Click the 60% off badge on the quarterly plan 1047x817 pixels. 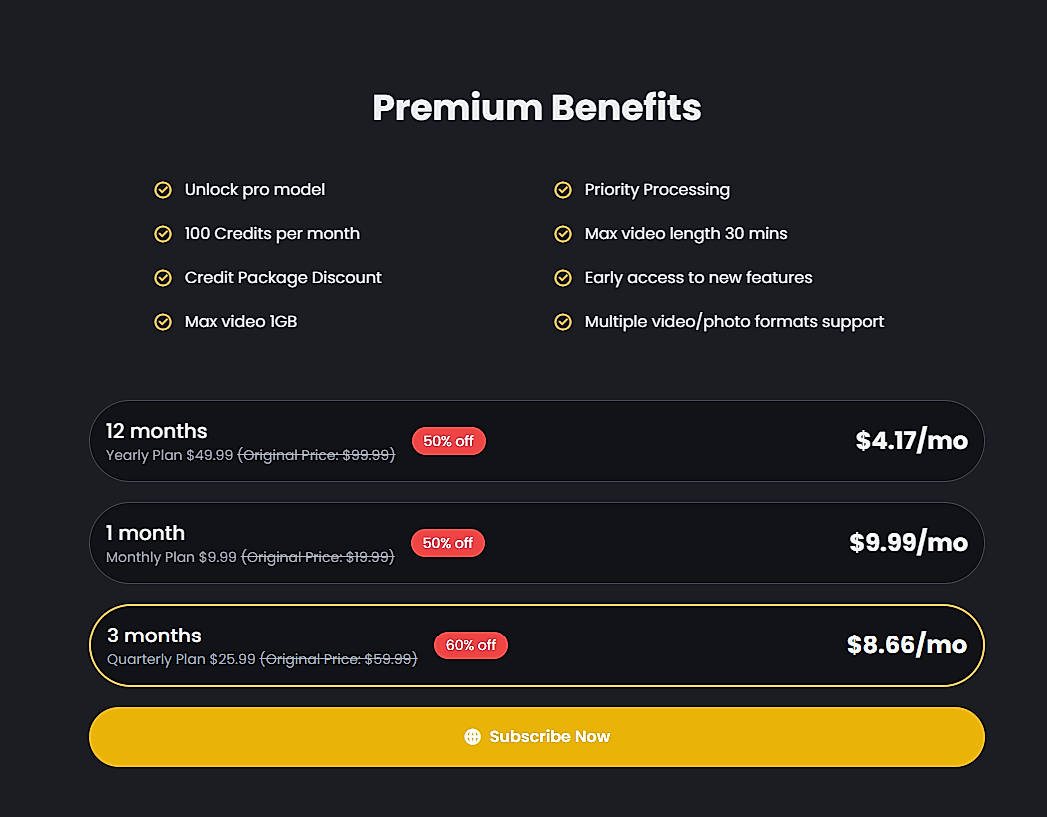pos(471,645)
